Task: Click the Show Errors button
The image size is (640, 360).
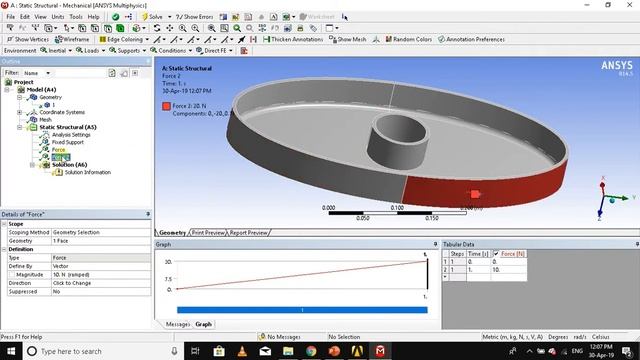Action: coord(195,17)
